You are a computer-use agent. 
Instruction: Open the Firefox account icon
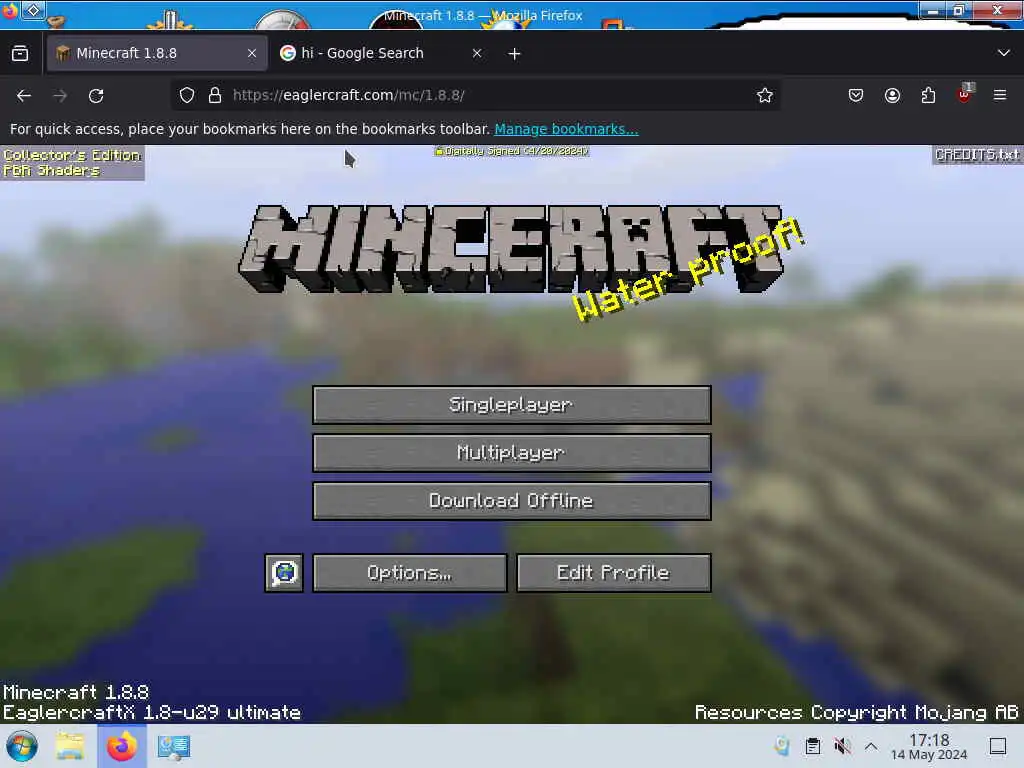(x=892, y=95)
